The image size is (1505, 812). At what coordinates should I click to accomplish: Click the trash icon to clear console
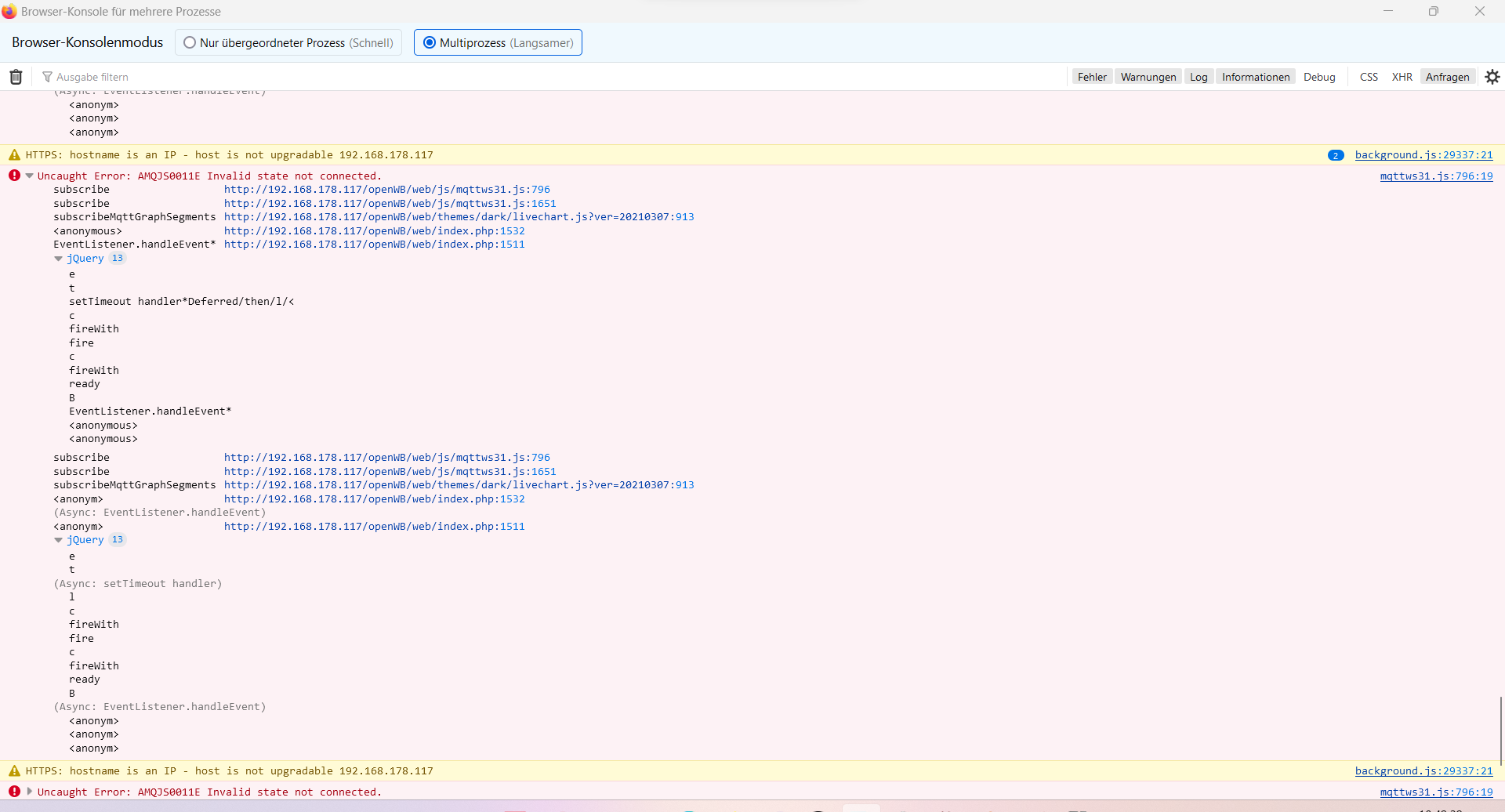(16, 77)
